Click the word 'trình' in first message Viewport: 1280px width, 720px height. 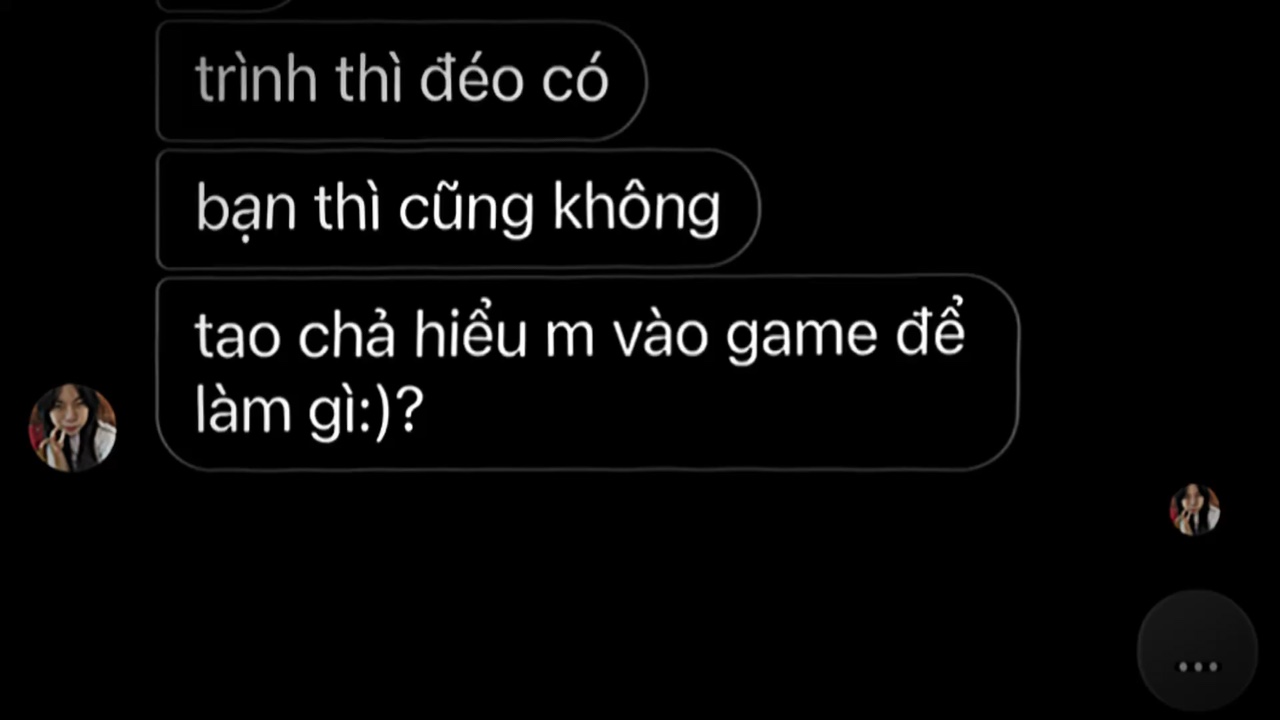point(256,80)
